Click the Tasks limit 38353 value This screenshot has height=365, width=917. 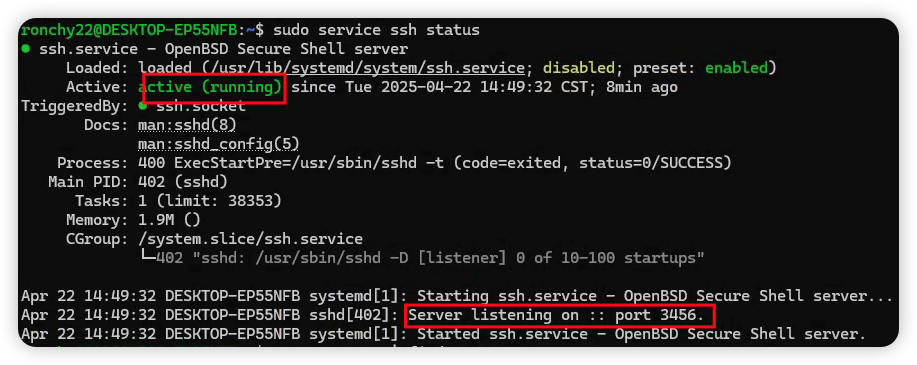click(x=210, y=201)
